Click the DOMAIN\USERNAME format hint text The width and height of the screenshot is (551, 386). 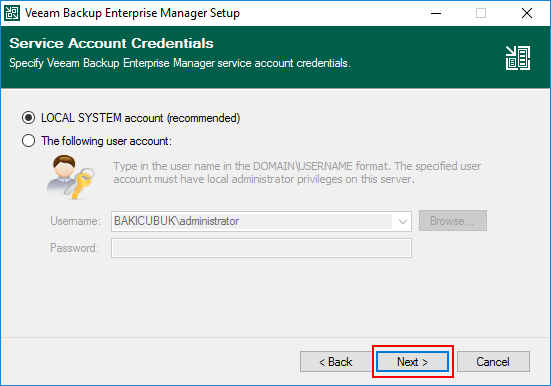point(297,172)
